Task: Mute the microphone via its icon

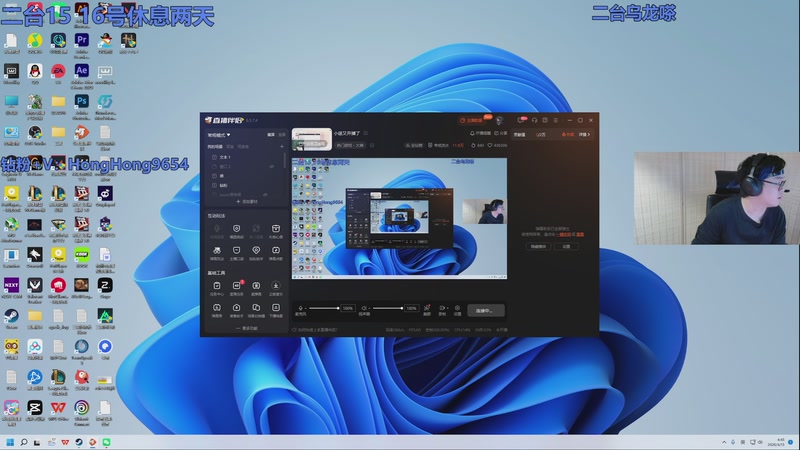Action: [299, 308]
